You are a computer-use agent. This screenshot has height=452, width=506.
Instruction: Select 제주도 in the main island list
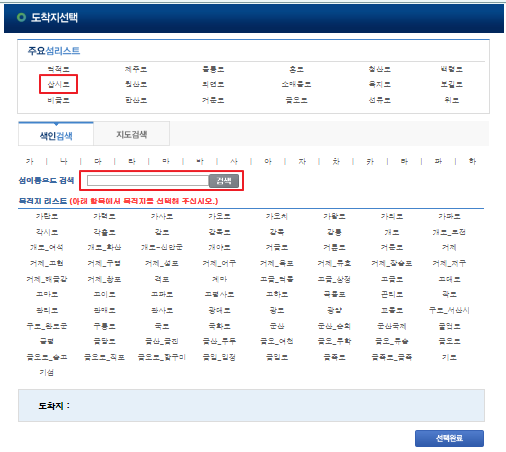[136, 69]
